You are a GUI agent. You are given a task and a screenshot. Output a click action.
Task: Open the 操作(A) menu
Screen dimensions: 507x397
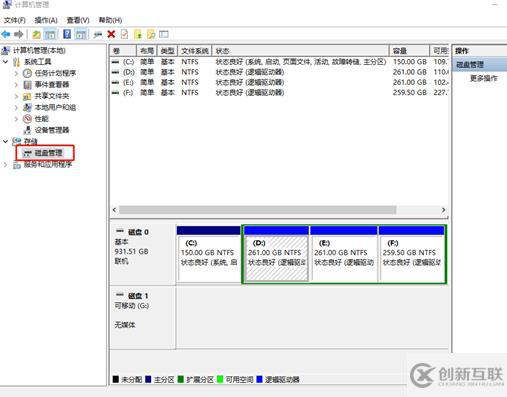pyautogui.click(x=46, y=20)
